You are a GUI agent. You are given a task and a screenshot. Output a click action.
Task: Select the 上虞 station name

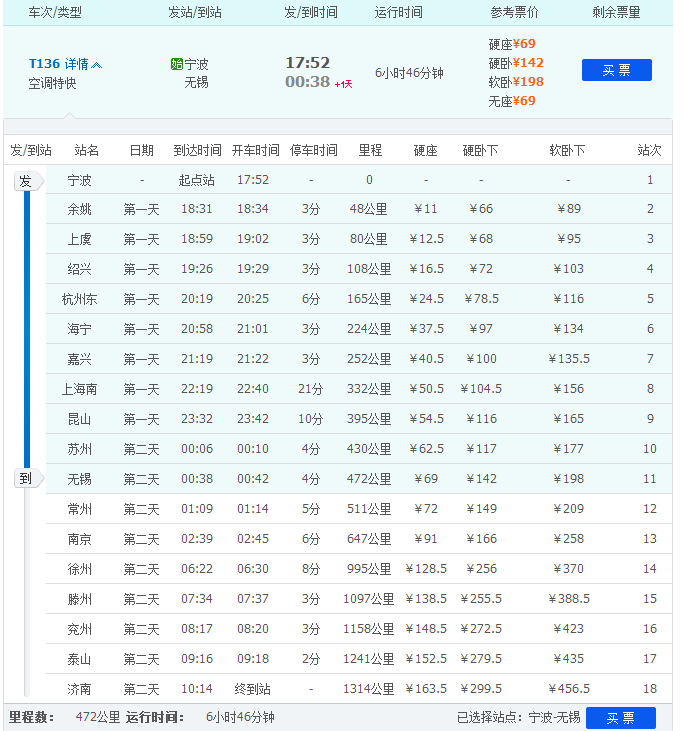coord(79,239)
